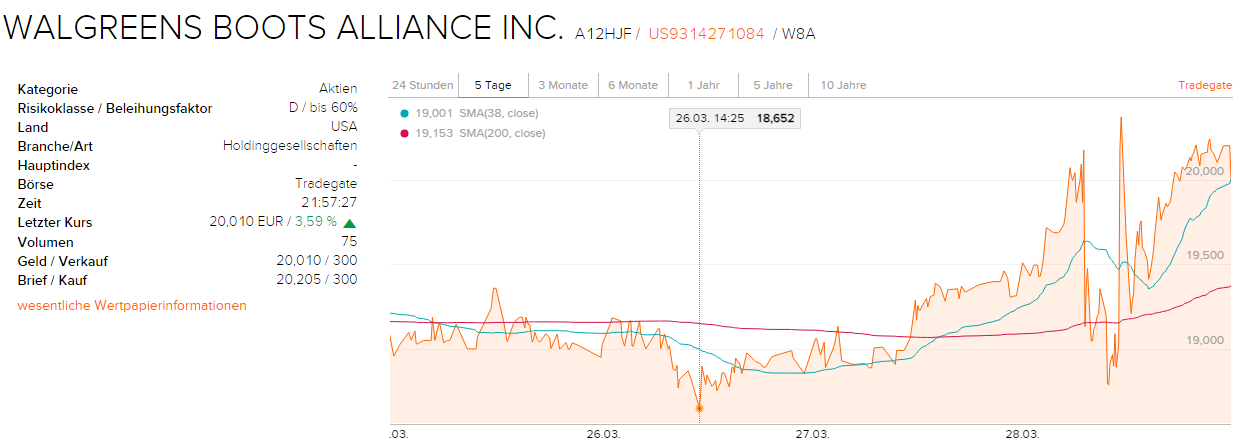Click the red SMA(200) legend dot
Screen dimensions: 1244x439
(404, 133)
